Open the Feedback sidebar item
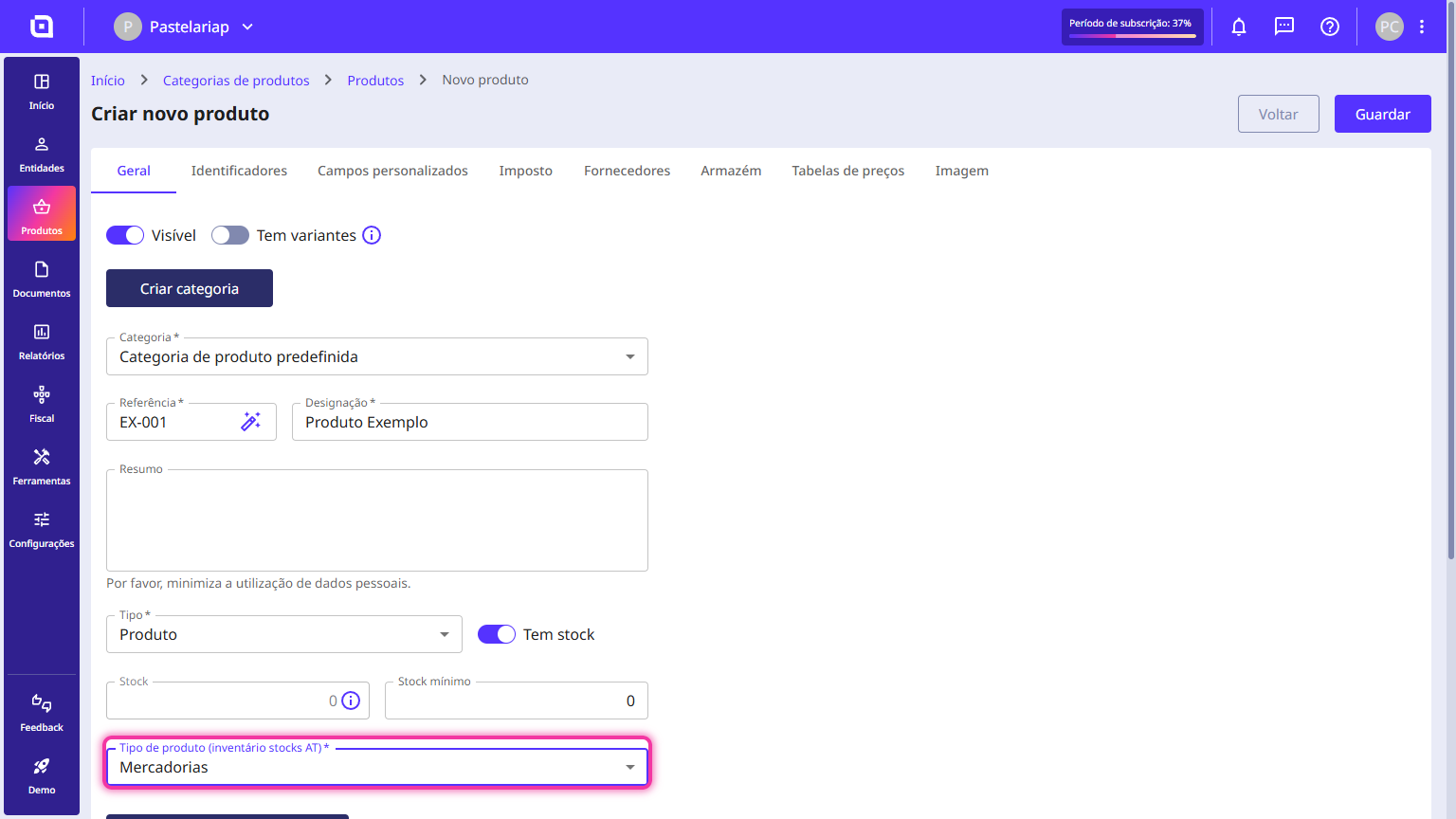 point(42,713)
